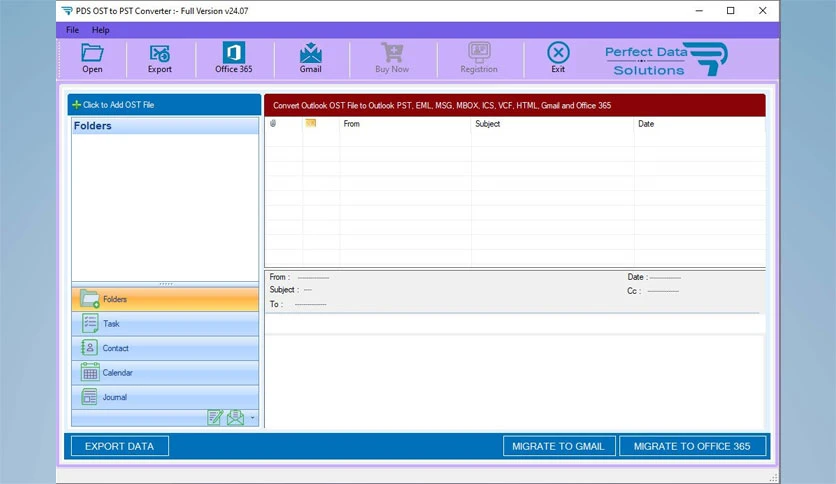Open the Help menu
This screenshot has height=484, width=836.
(100, 30)
